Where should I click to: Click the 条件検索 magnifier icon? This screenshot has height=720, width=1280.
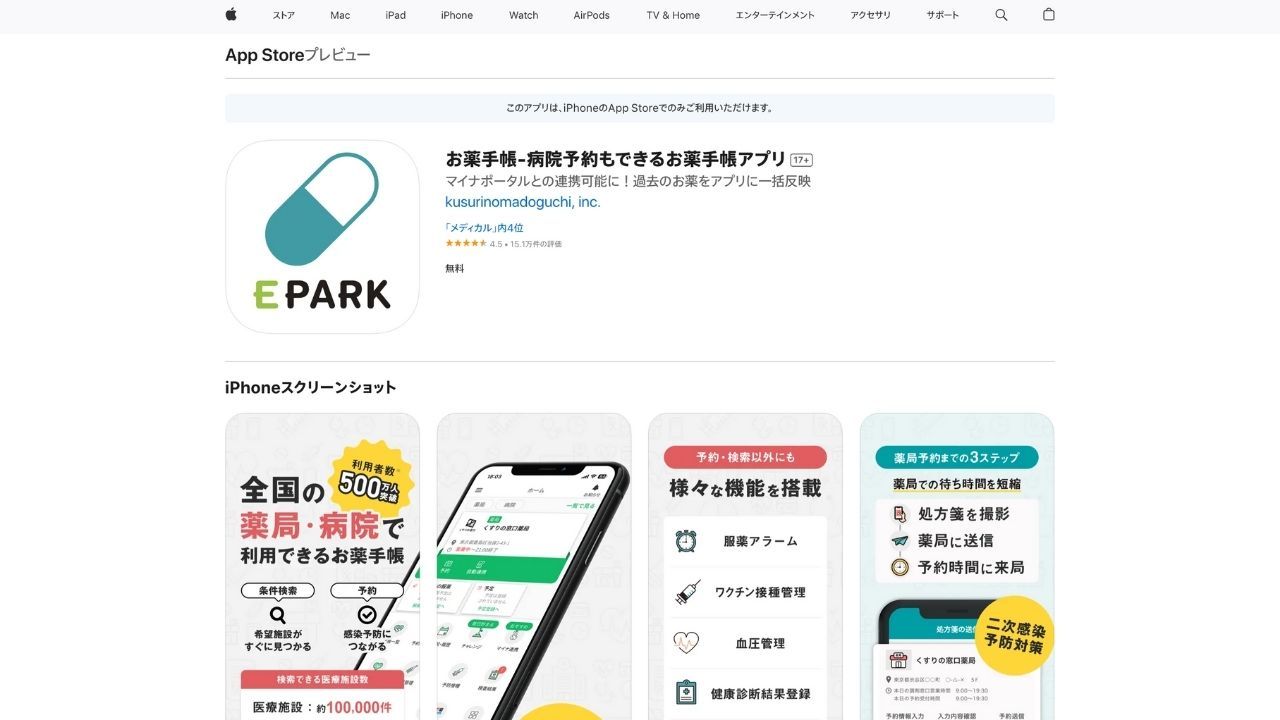click(x=278, y=615)
